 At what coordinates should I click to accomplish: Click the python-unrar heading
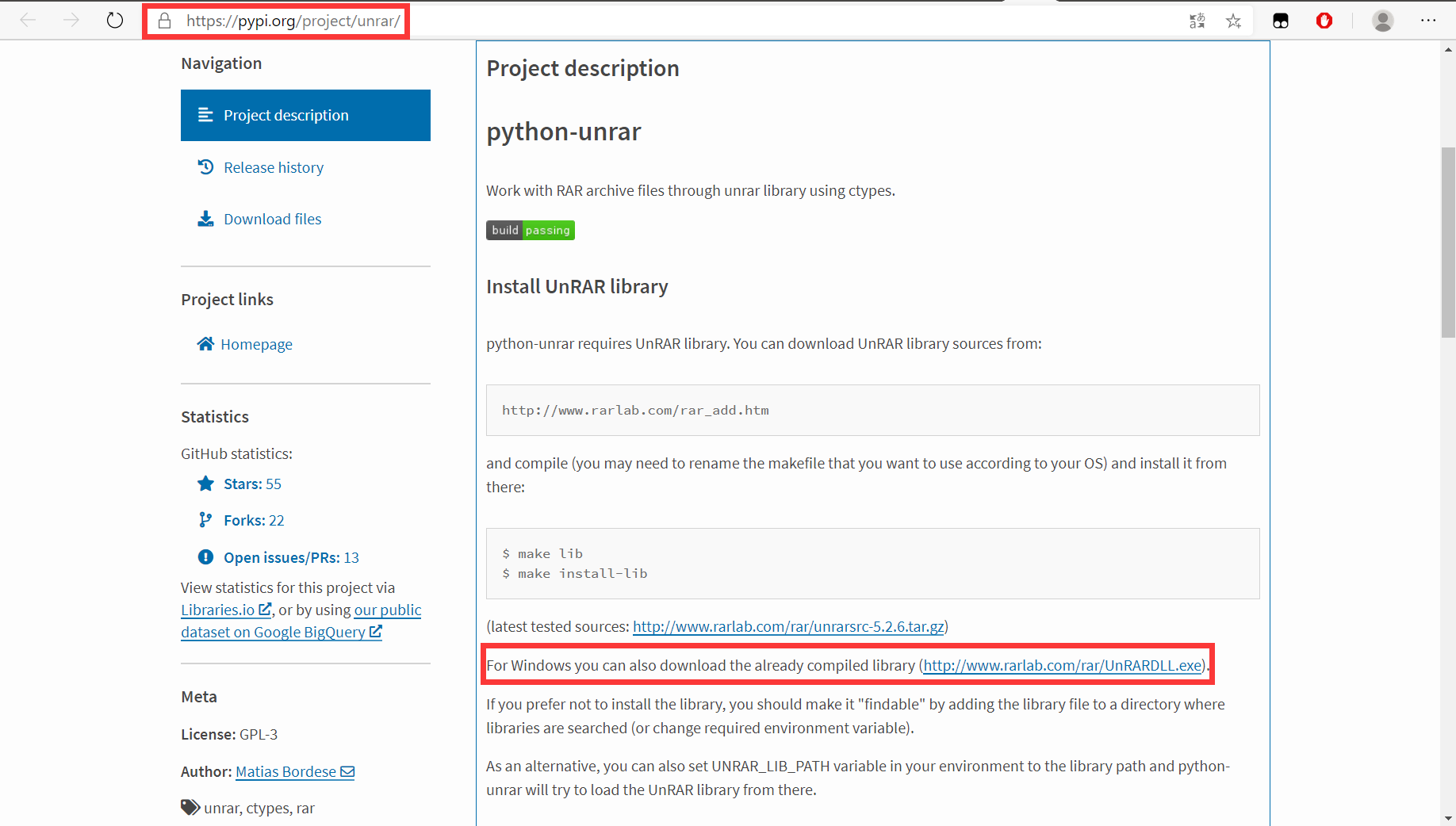click(563, 132)
